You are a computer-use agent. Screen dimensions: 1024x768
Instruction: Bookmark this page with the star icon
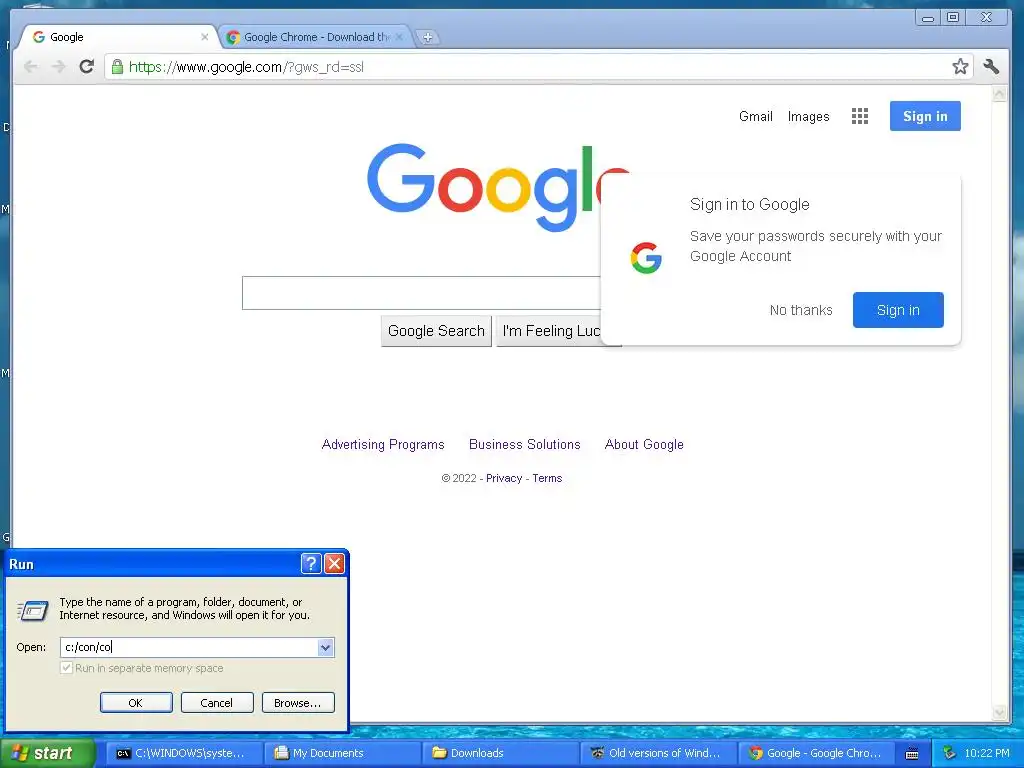click(x=959, y=66)
